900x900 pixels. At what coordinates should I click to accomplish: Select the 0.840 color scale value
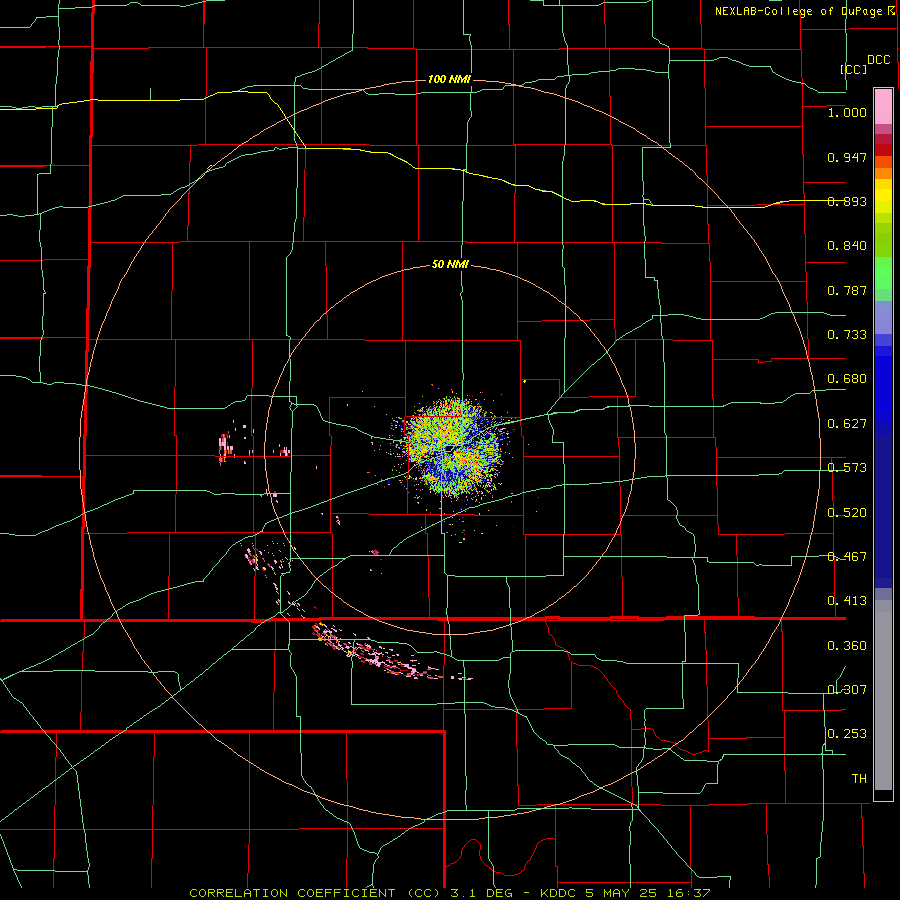click(847, 246)
